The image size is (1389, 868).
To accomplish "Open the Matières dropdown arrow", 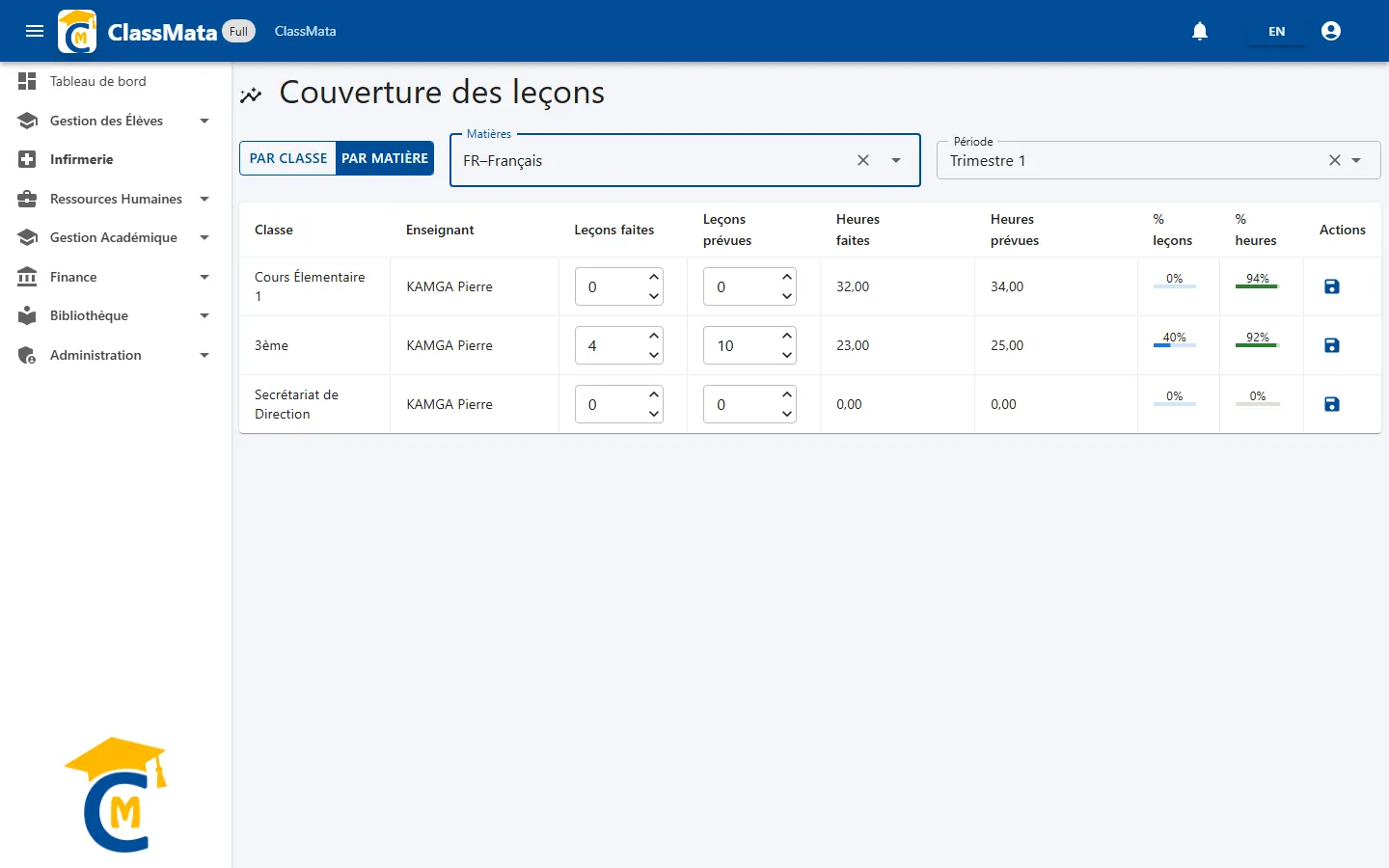I will pyautogui.click(x=896, y=160).
